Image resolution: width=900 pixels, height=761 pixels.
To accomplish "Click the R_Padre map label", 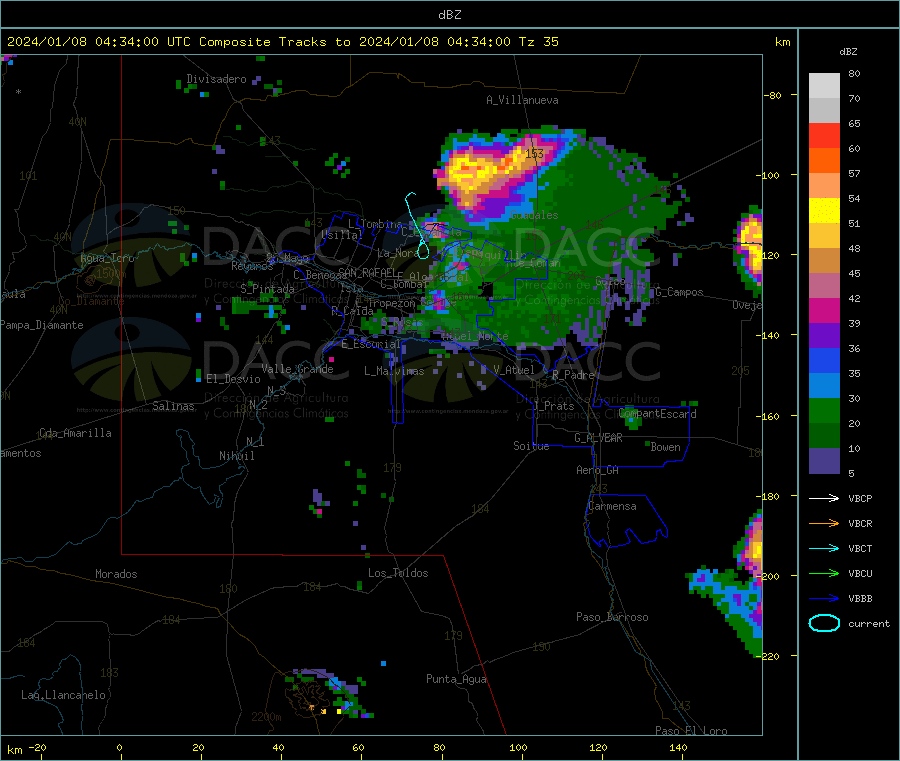I will pos(573,375).
